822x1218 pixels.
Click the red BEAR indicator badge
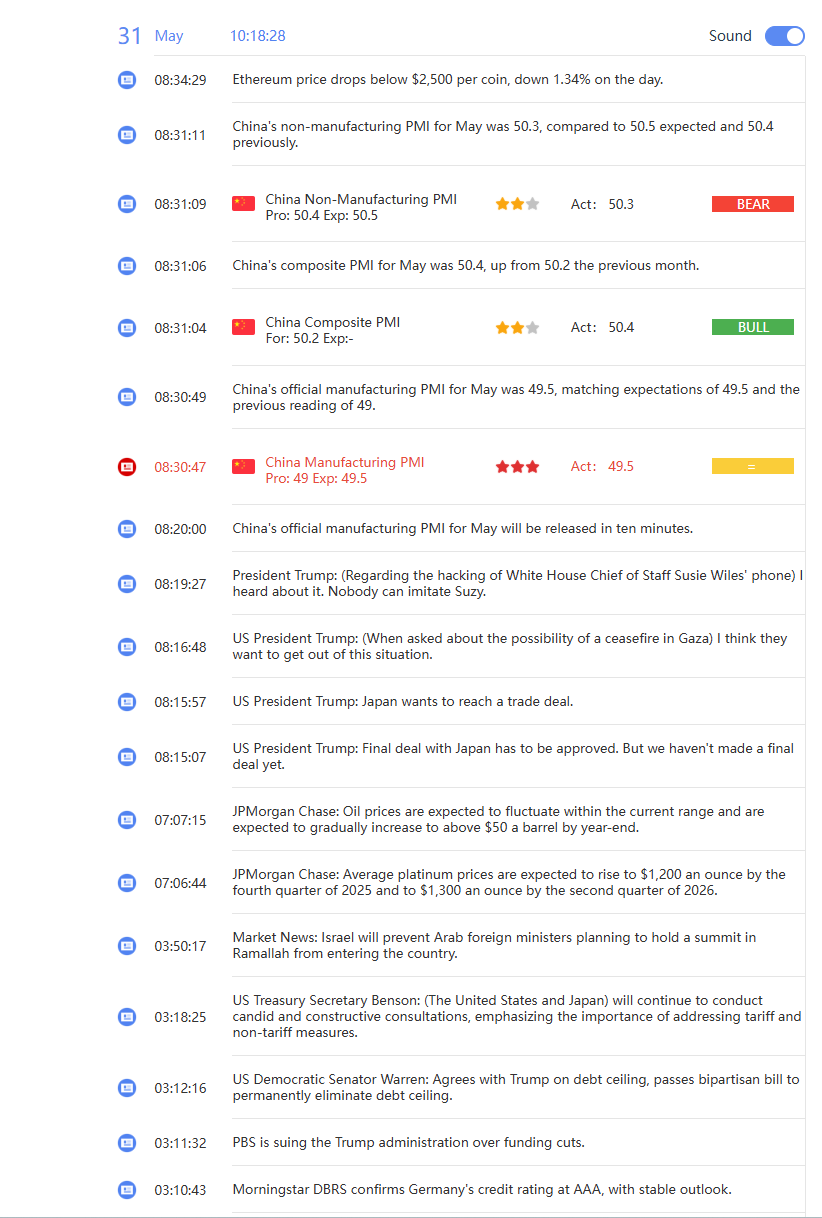click(x=753, y=204)
